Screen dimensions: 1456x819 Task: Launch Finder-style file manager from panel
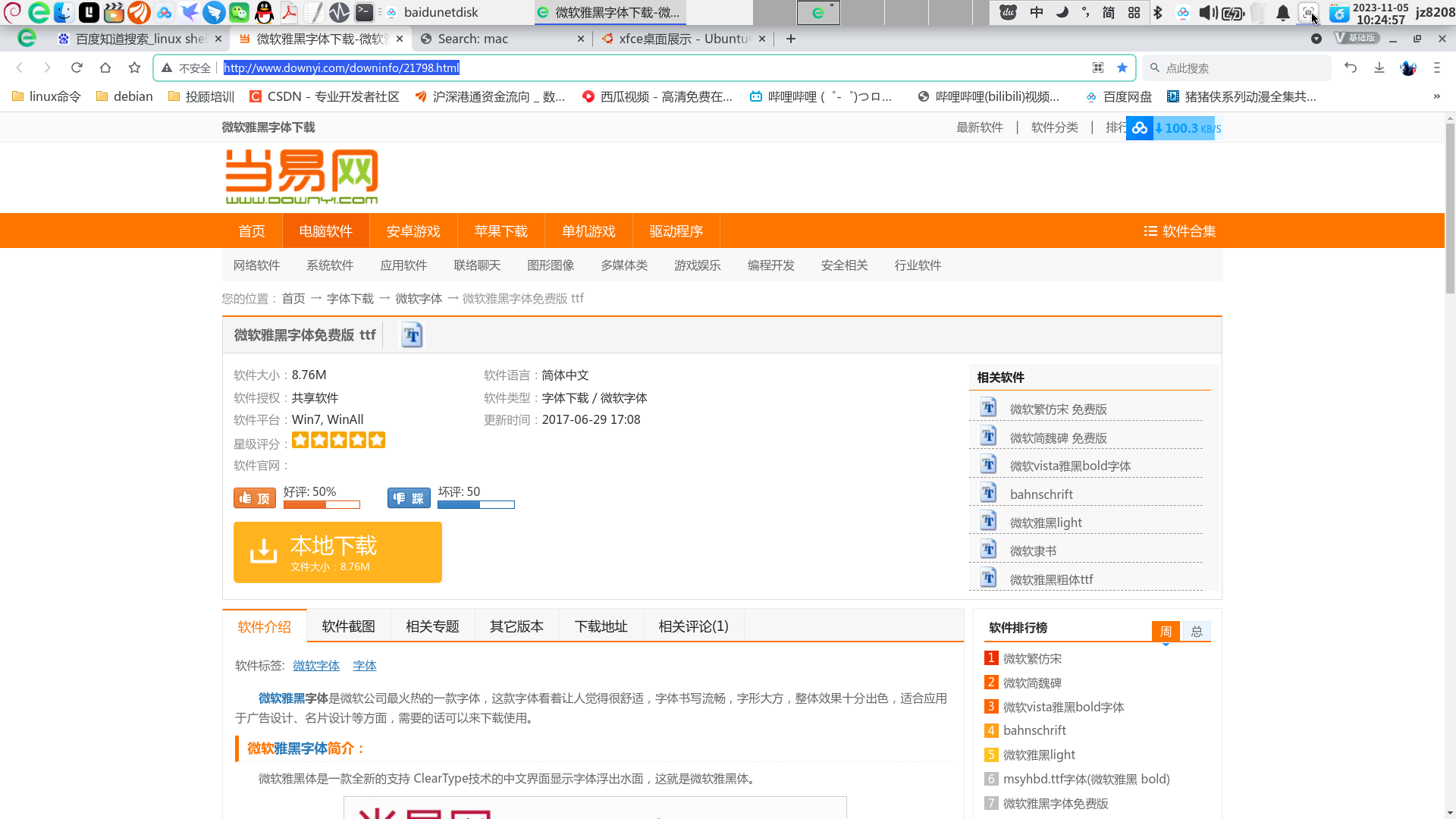coord(64,12)
